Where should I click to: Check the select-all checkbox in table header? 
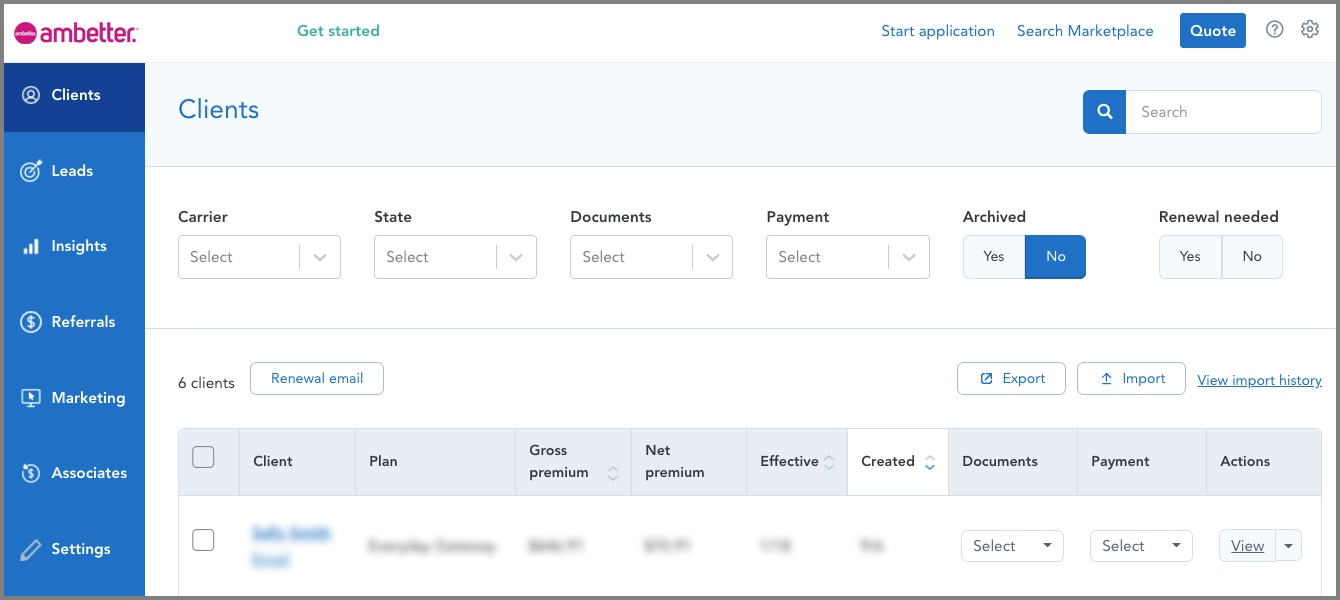pos(203,458)
